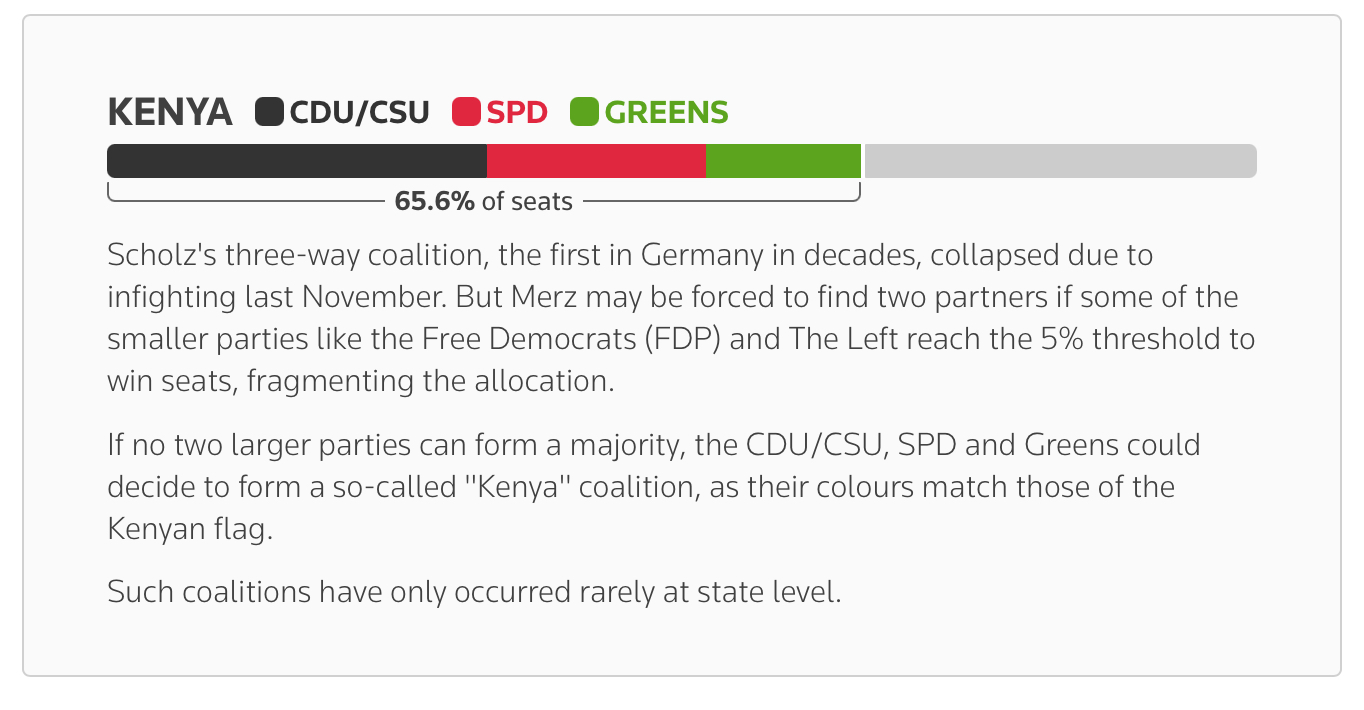Select the GREENS legend label

coord(666,112)
